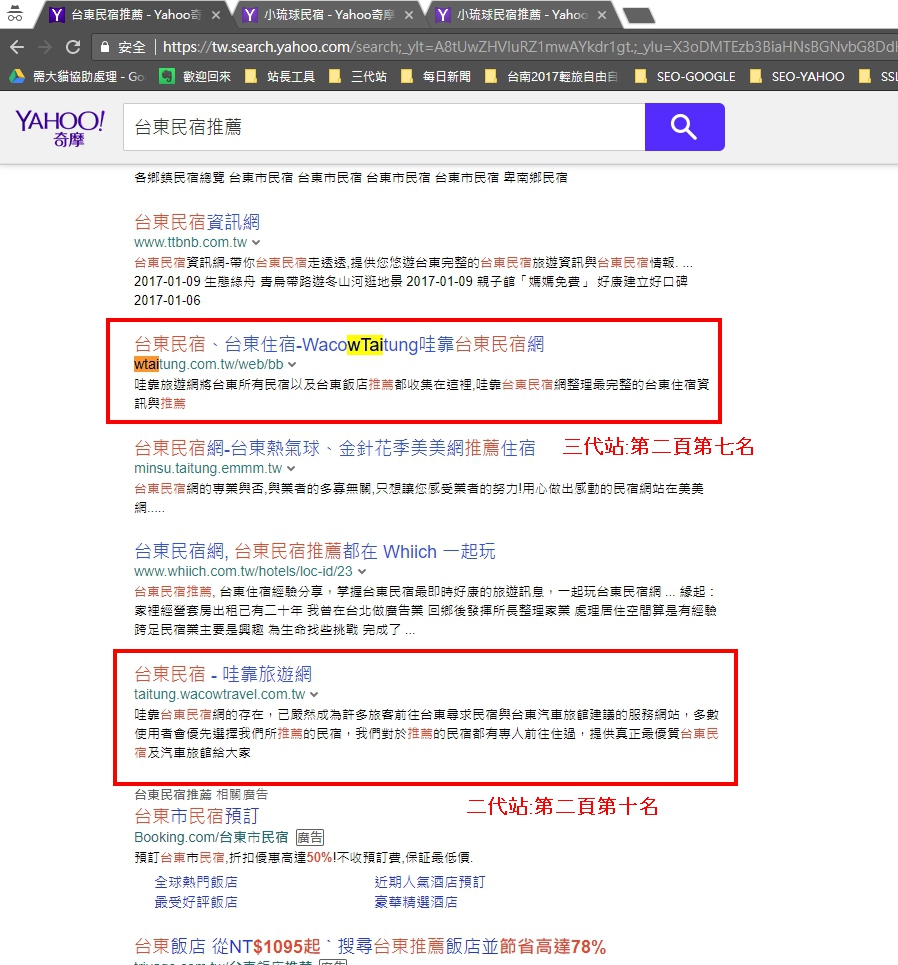Open the 台東民宿網-台東熱氣球 result
This screenshot has height=965, width=898.
(335, 448)
